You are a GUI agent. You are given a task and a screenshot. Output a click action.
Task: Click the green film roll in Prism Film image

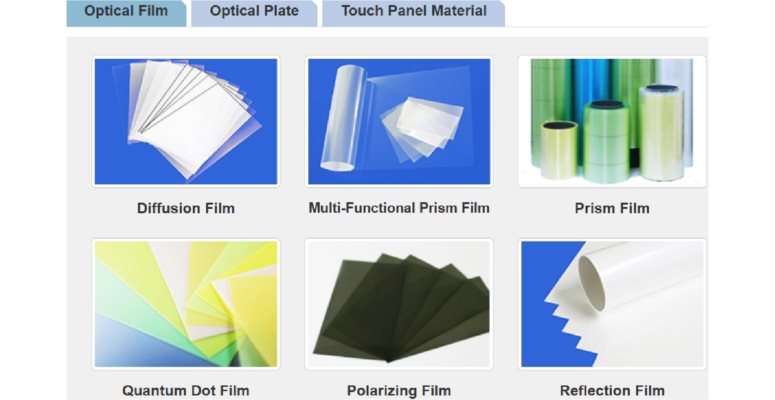606,141
